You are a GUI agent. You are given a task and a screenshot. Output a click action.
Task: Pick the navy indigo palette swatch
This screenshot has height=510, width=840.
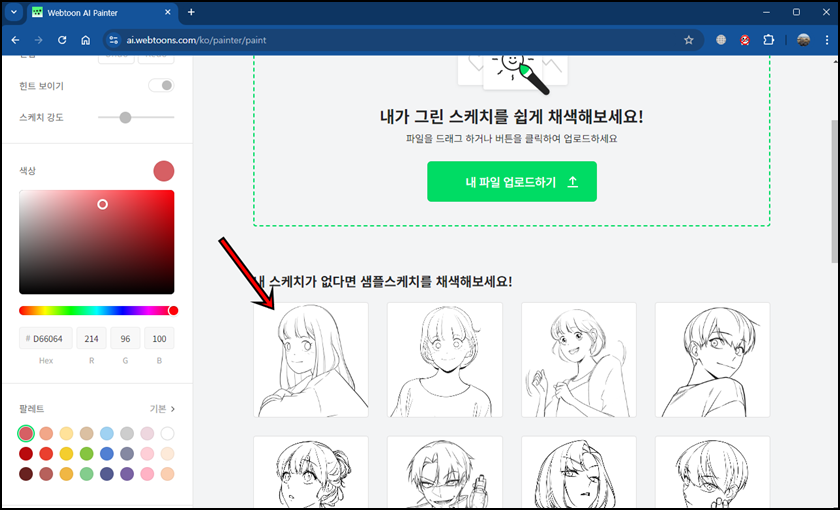coord(107,474)
